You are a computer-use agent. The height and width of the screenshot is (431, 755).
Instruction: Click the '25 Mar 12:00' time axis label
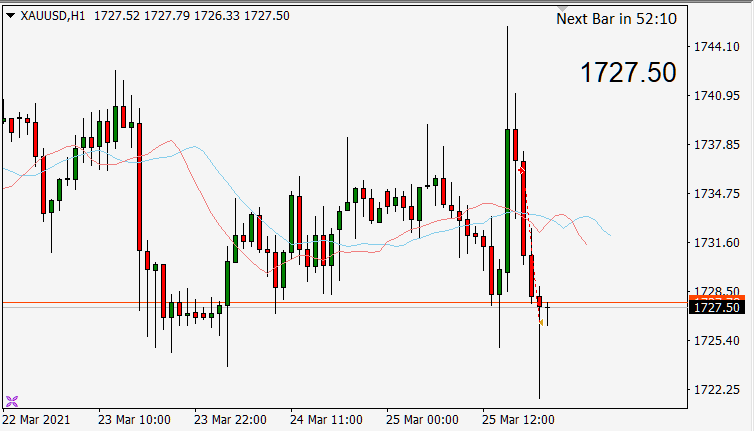[x=519, y=419]
